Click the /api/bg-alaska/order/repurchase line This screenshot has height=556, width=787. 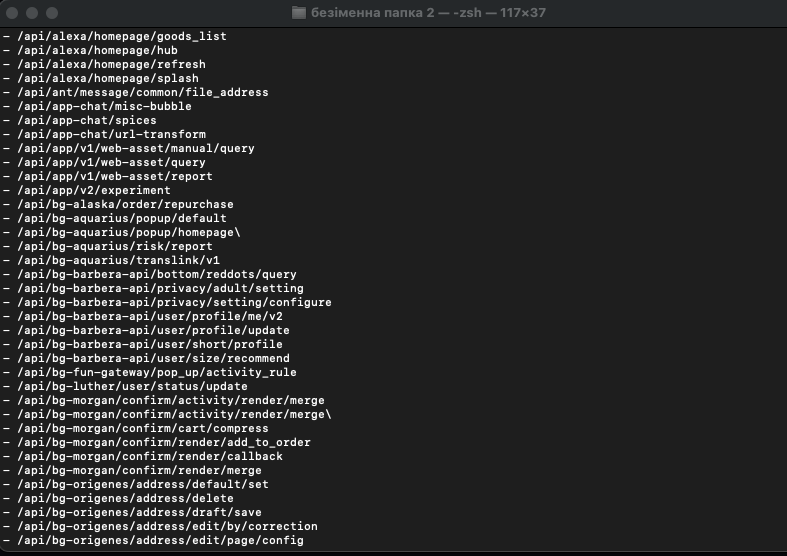point(118,205)
